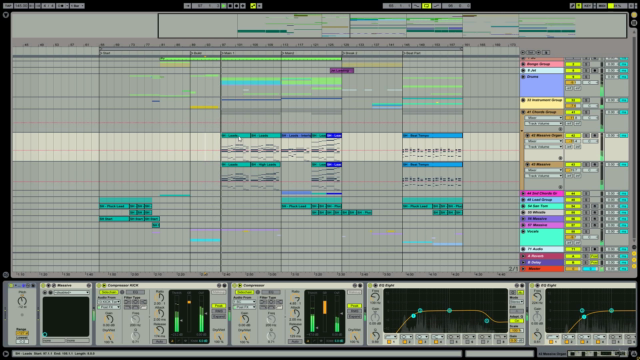Select the B Delay return track
Viewport: 640px width, 360px height.
coord(542,262)
